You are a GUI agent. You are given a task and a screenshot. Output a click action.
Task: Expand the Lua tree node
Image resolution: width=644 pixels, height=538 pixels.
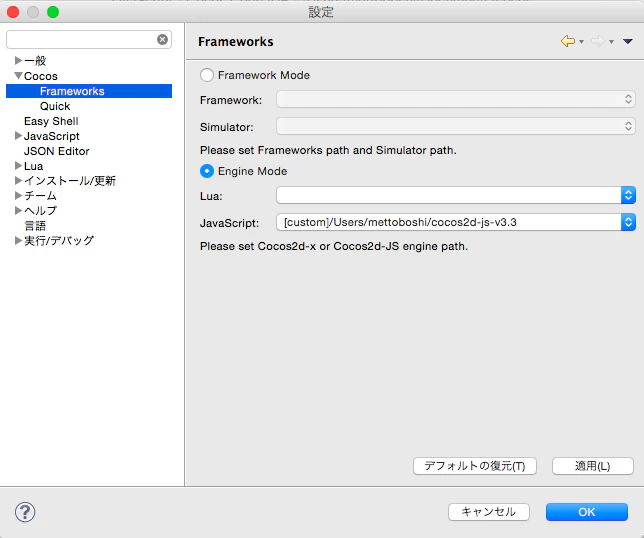(x=18, y=166)
